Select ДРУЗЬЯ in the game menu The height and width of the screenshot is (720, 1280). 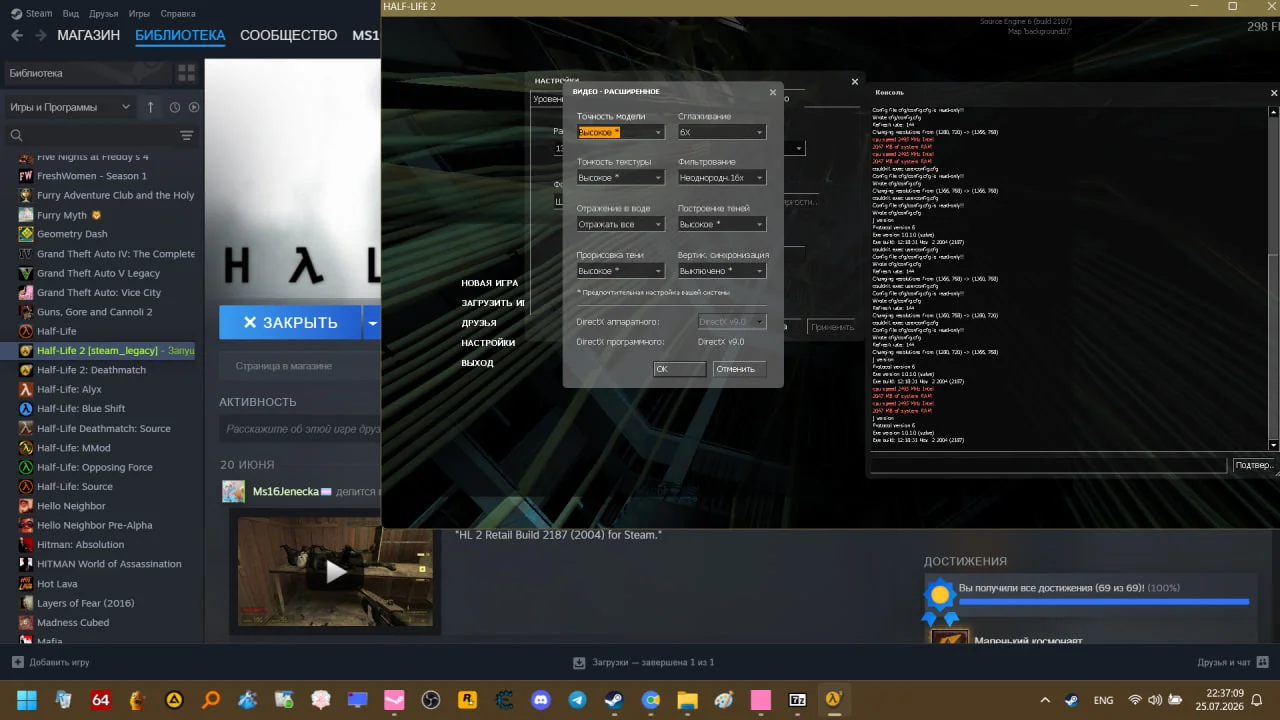[479, 323]
